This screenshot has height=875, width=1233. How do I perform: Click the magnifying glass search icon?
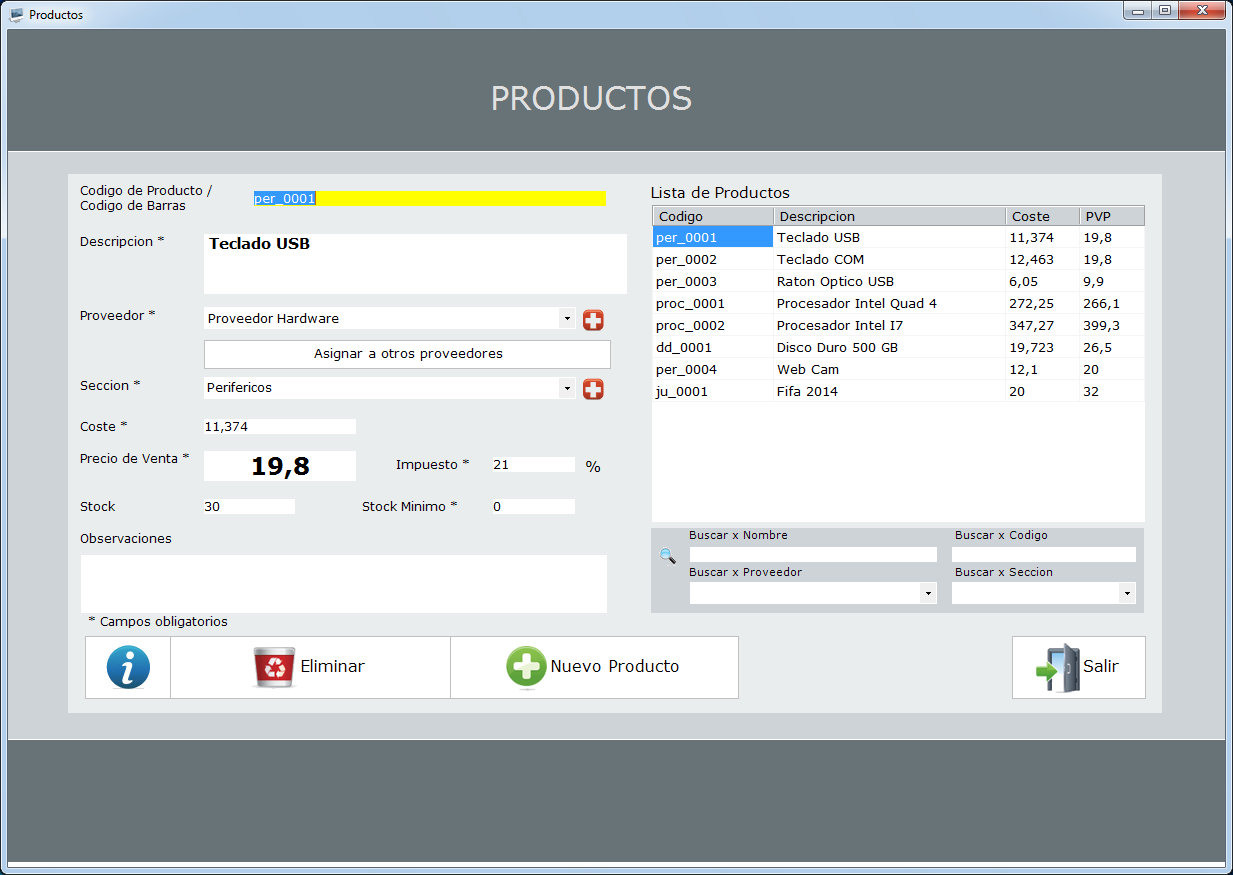tap(668, 556)
